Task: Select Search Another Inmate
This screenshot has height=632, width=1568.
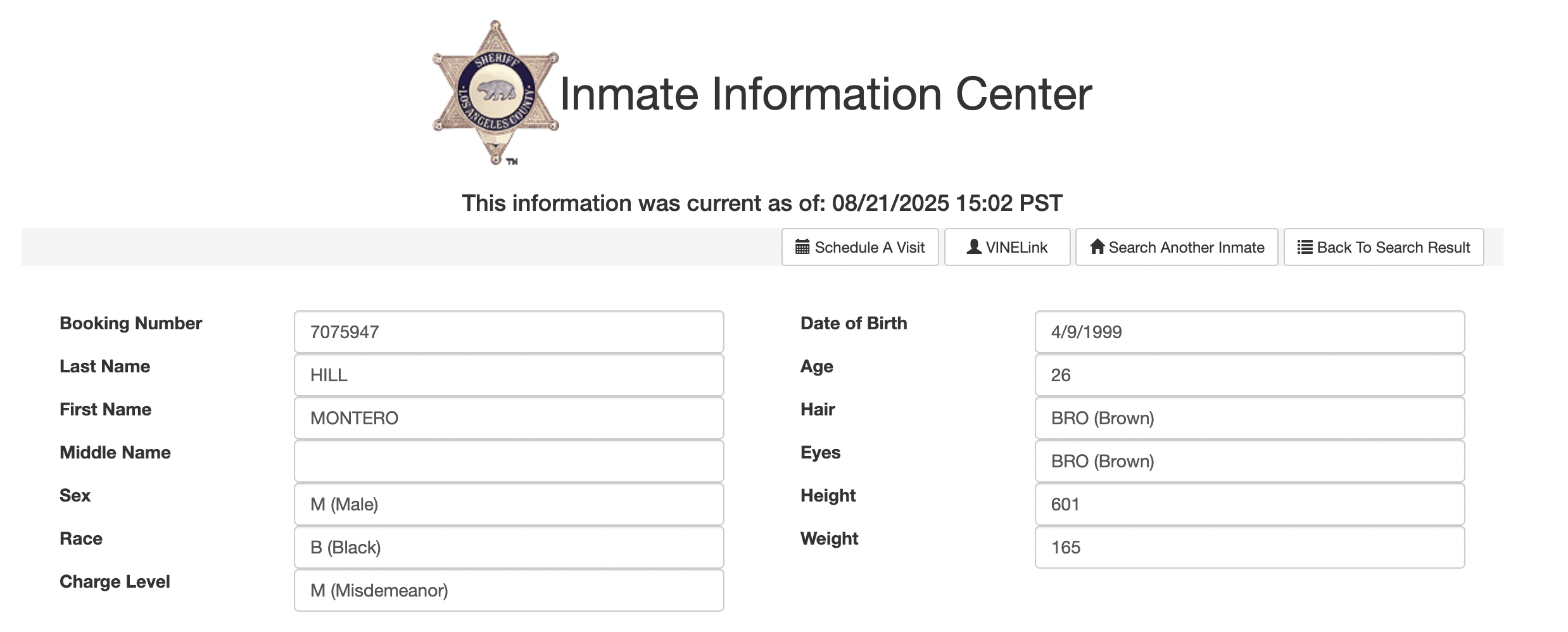Action: coord(1177,247)
